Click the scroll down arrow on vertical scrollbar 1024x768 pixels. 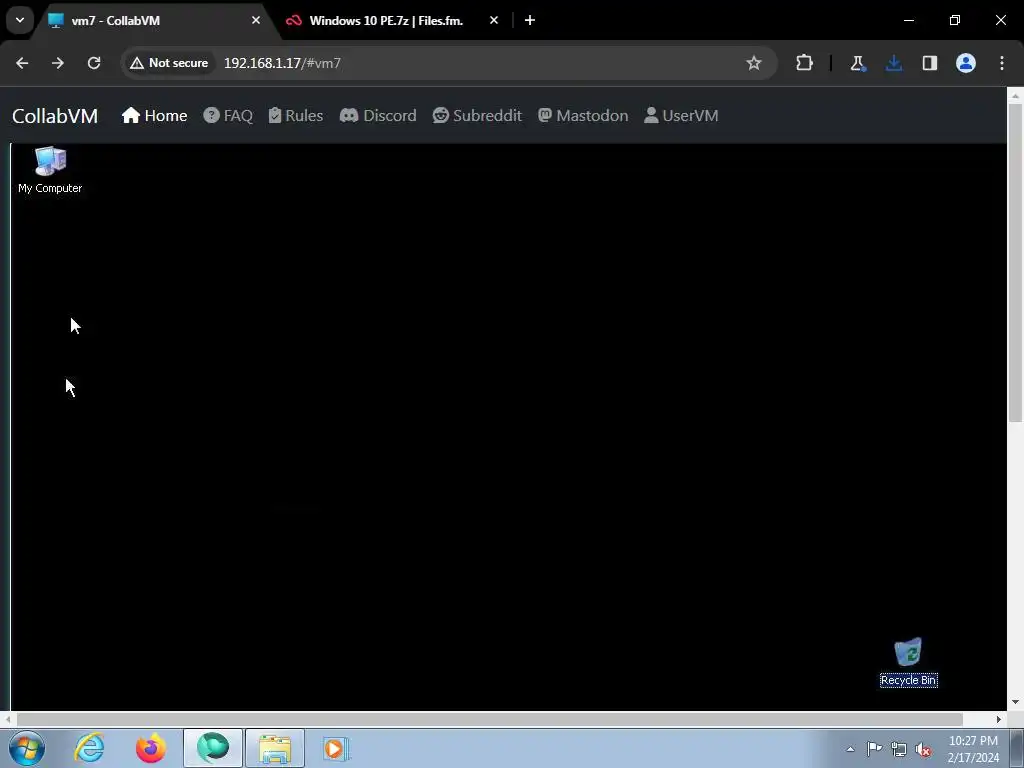(x=1015, y=702)
